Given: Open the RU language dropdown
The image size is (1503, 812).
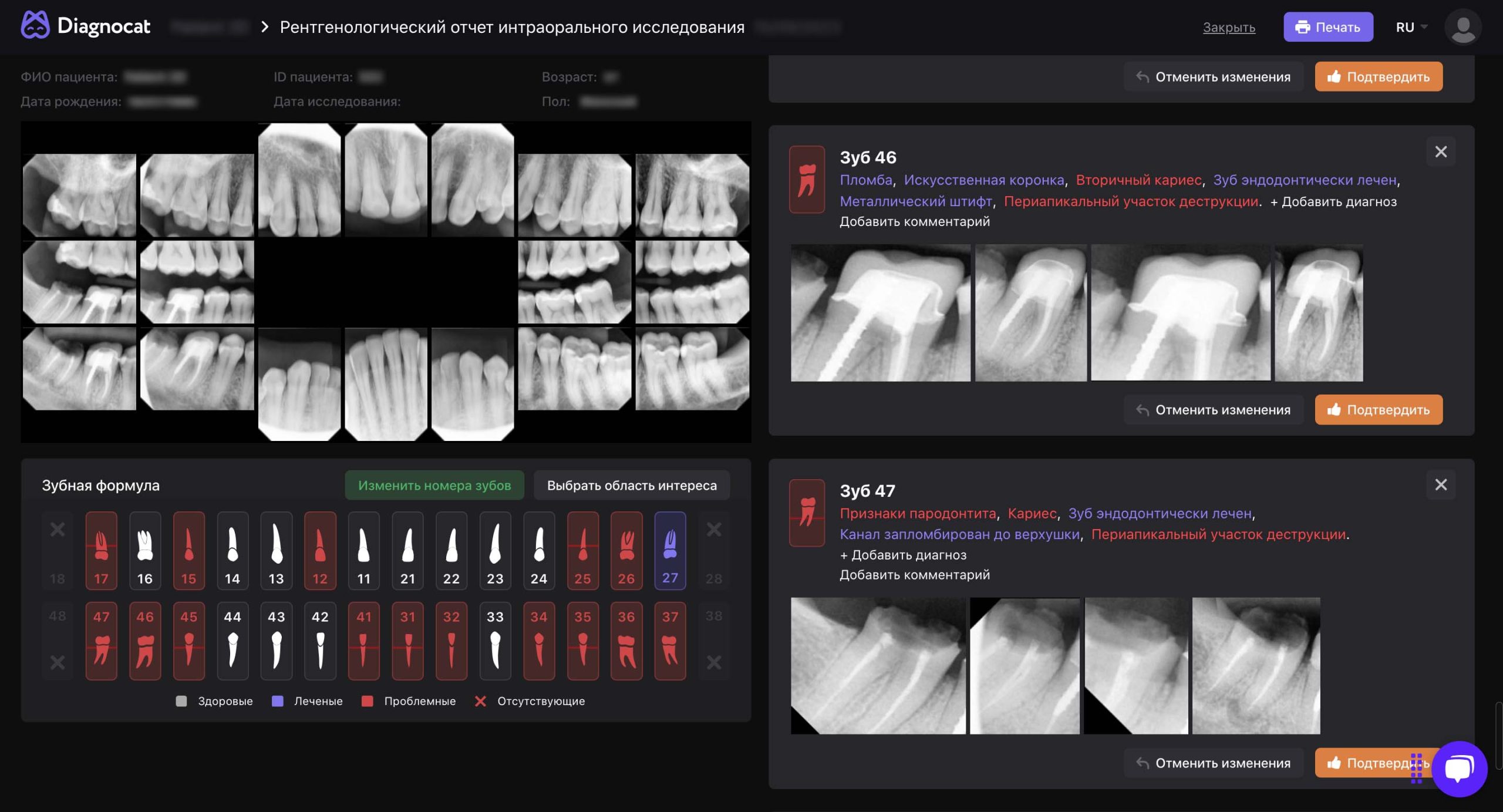Looking at the screenshot, I should pos(1410,27).
